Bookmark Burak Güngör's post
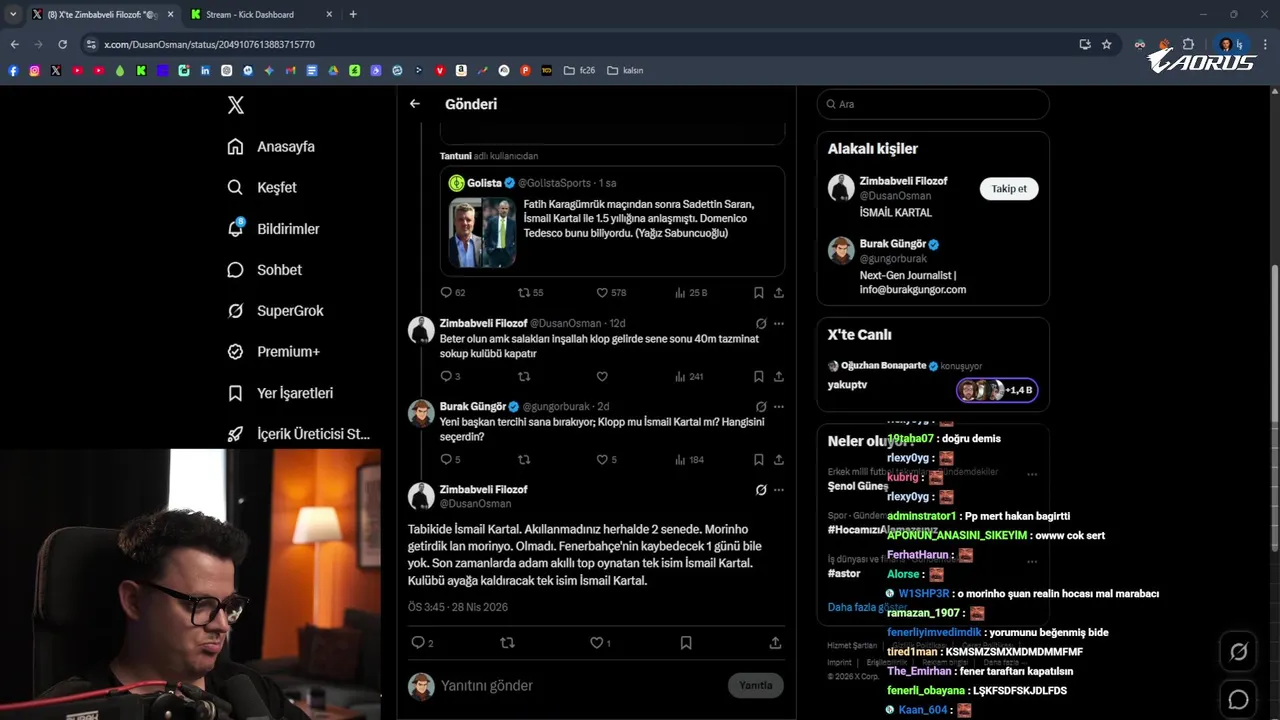1280x720 pixels. pos(759,460)
